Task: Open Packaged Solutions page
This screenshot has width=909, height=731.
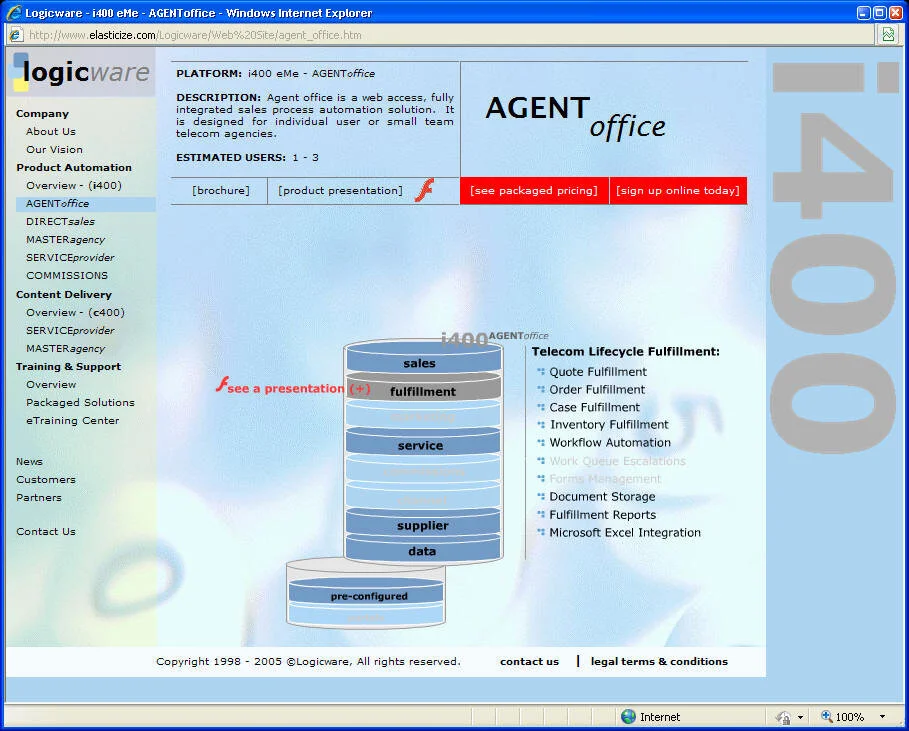Action: (x=80, y=402)
